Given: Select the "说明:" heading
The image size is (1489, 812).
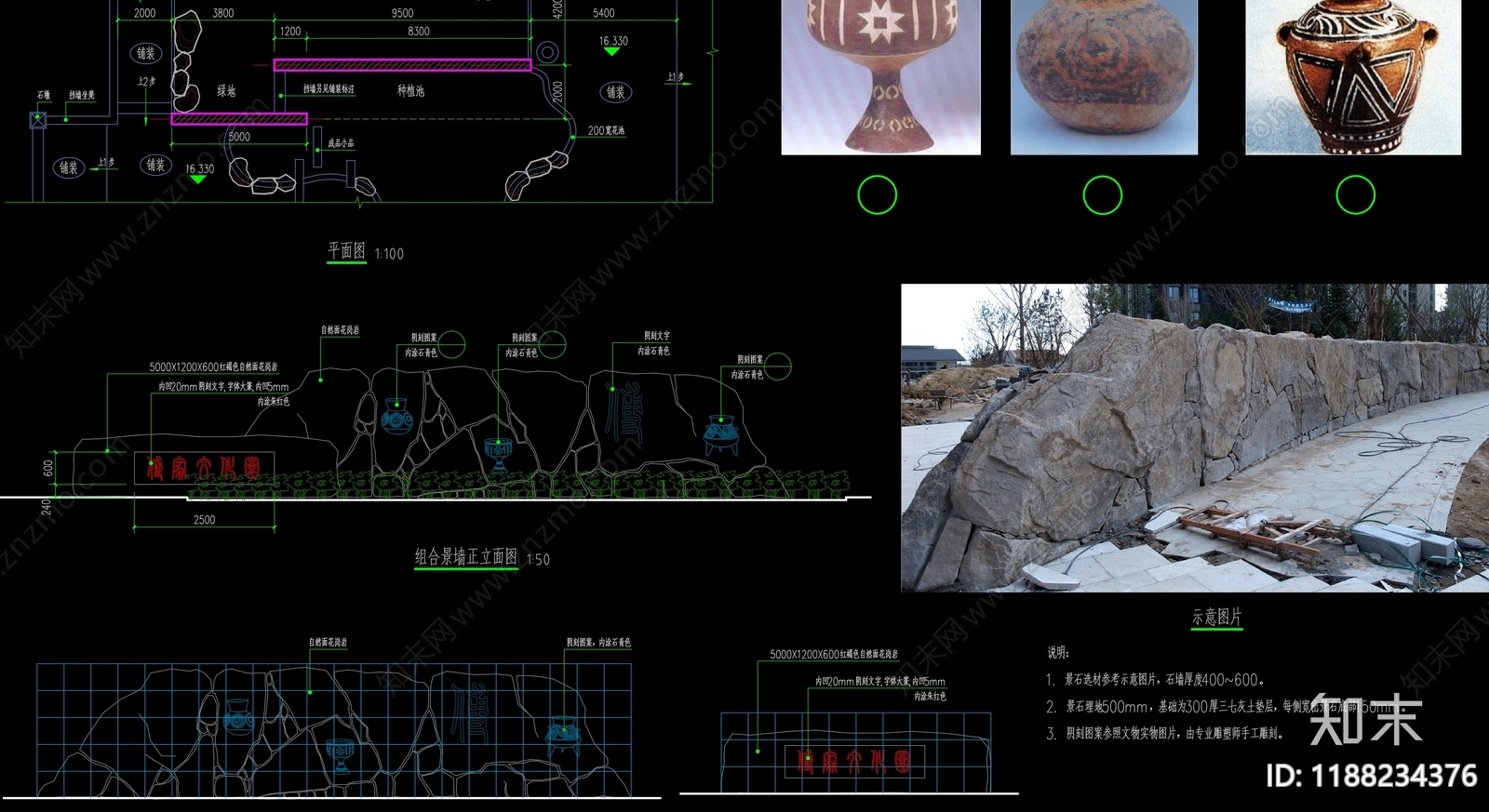Looking at the screenshot, I should pyautogui.click(x=1058, y=652).
